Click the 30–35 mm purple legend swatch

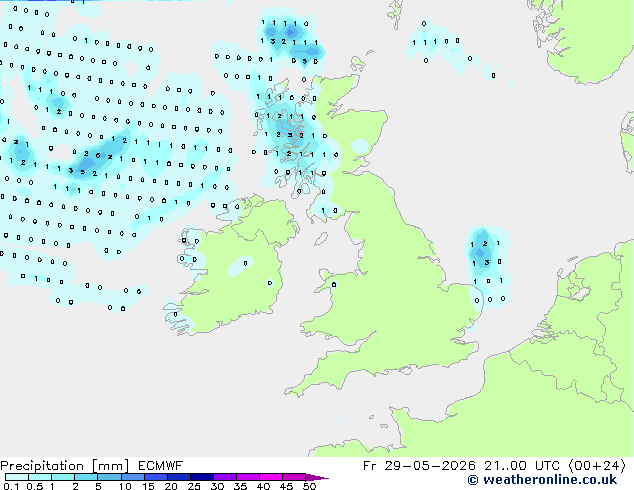point(224,477)
